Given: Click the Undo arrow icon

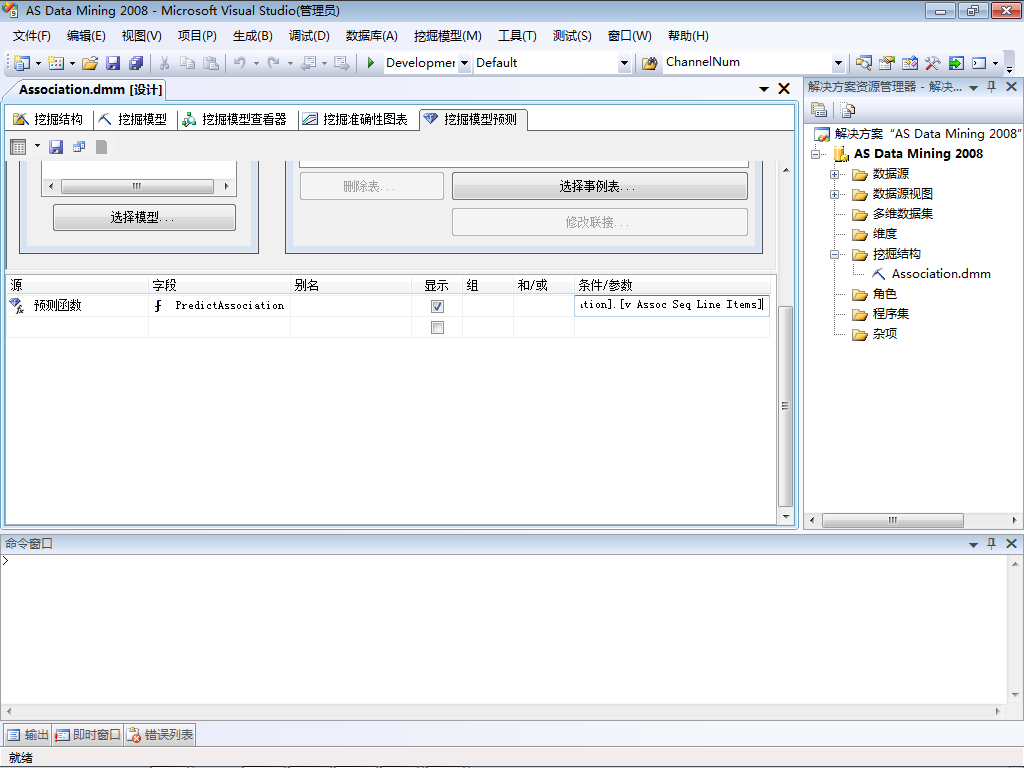Looking at the screenshot, I should [240, 63].
